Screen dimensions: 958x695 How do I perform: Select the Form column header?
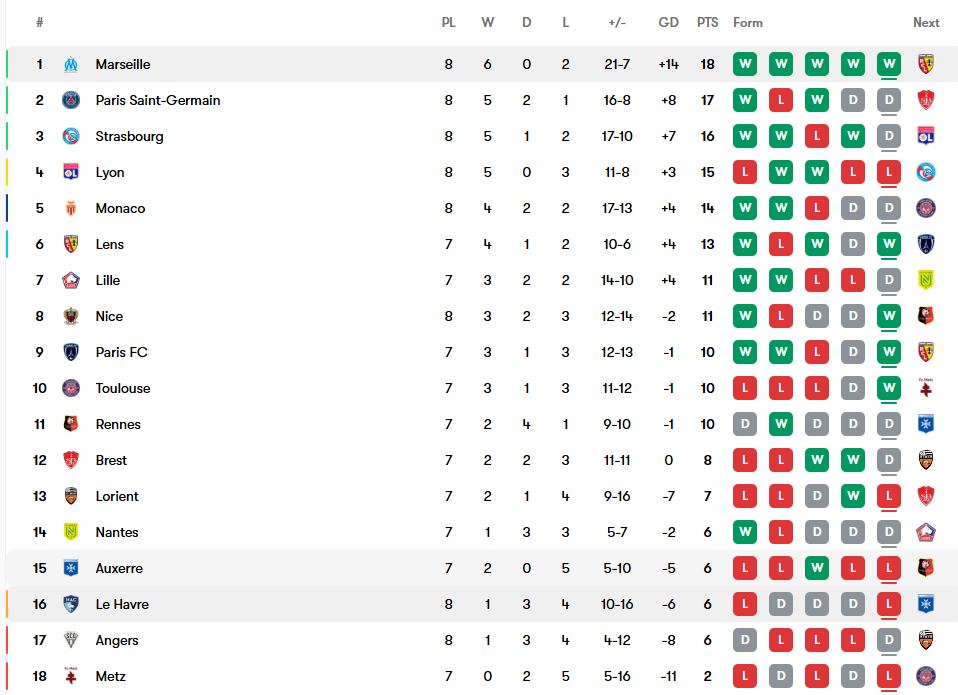click(x=748, y=22)
